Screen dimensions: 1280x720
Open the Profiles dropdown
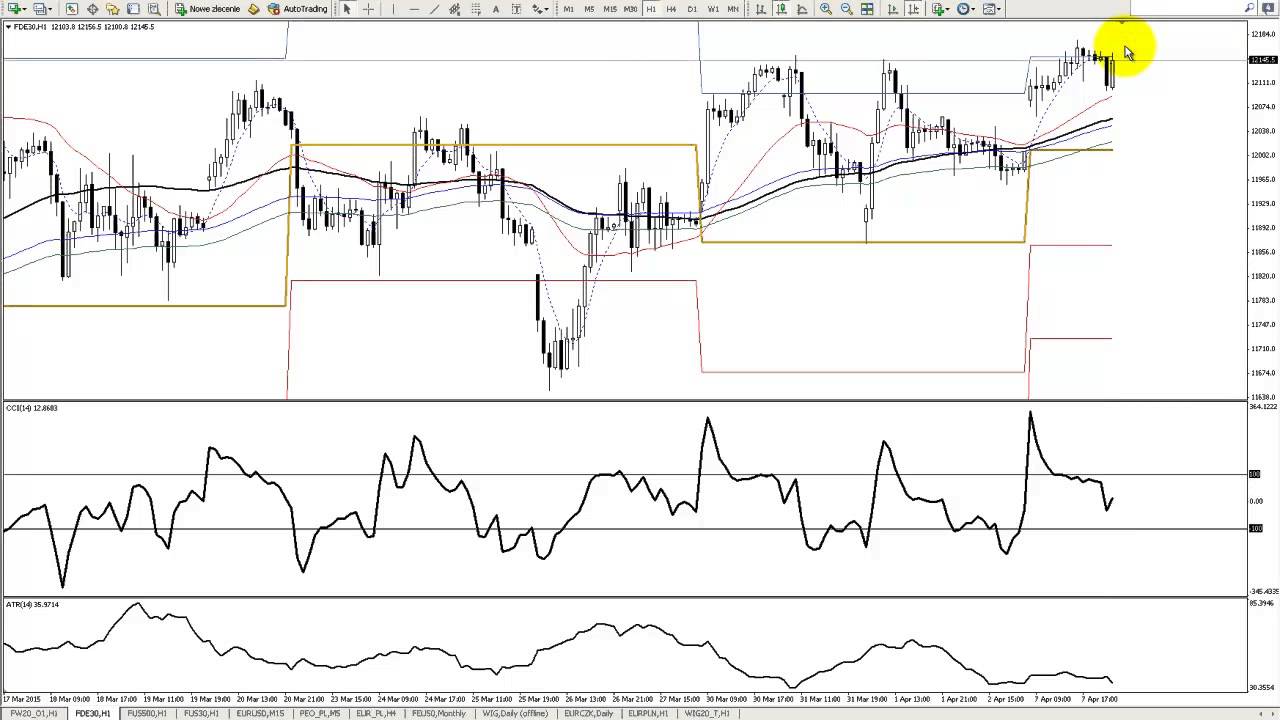click(x=44, y=9)
